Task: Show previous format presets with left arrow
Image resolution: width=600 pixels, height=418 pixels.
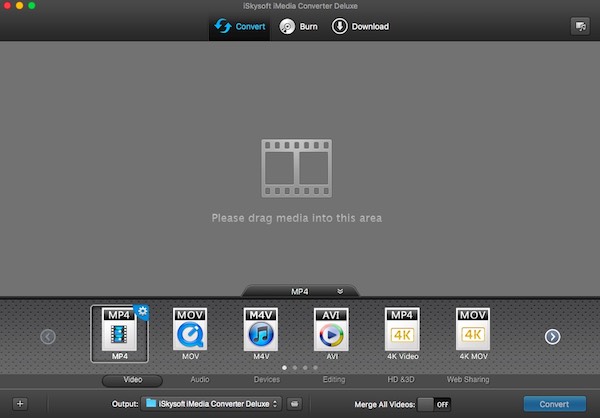Action: 47,336
